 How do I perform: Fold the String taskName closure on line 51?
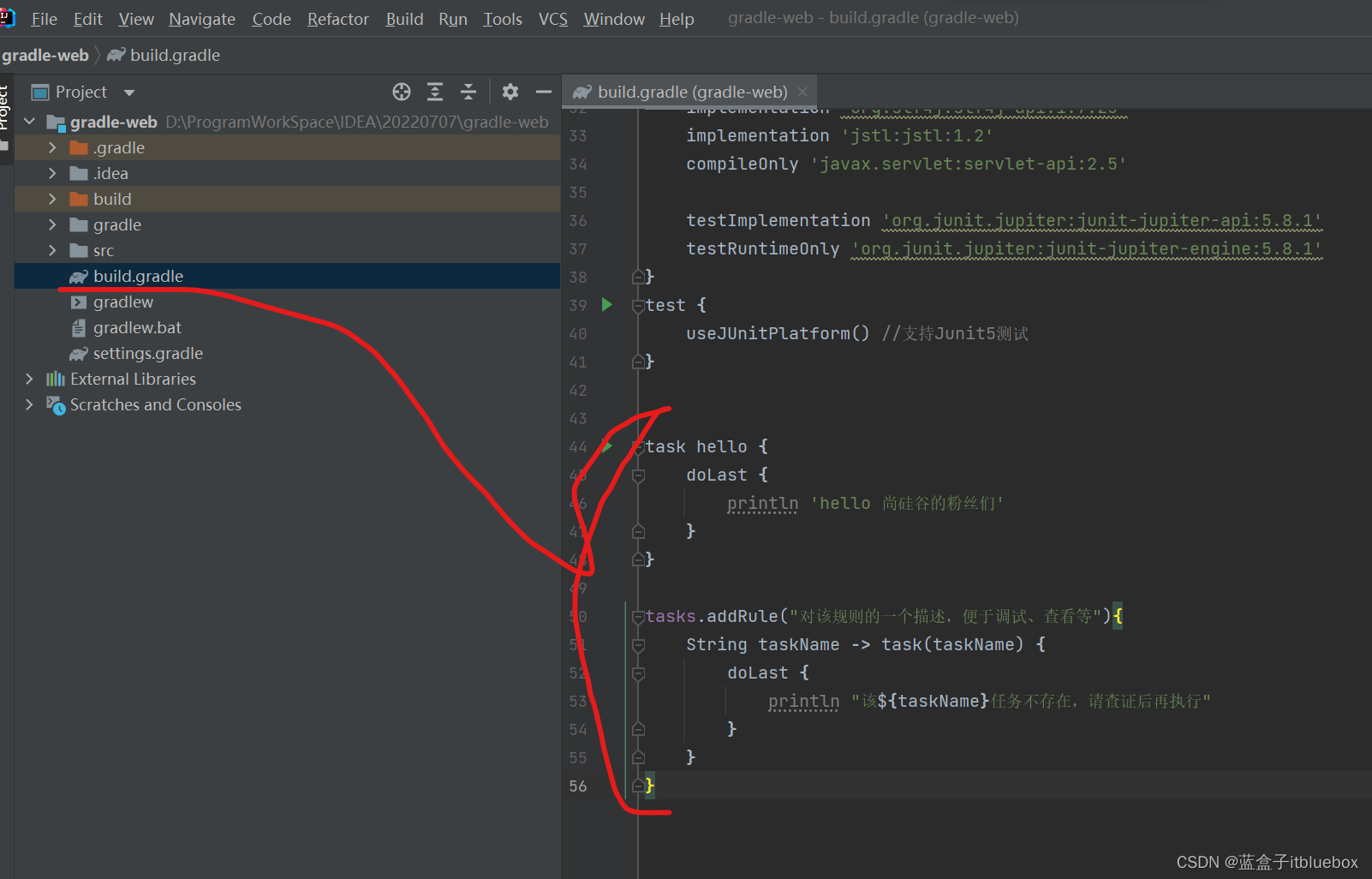tap(638, 645)
